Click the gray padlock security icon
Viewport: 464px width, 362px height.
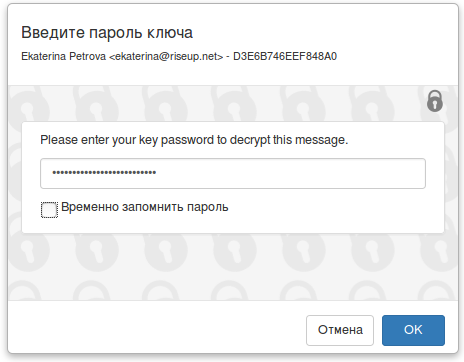[435, 101]
